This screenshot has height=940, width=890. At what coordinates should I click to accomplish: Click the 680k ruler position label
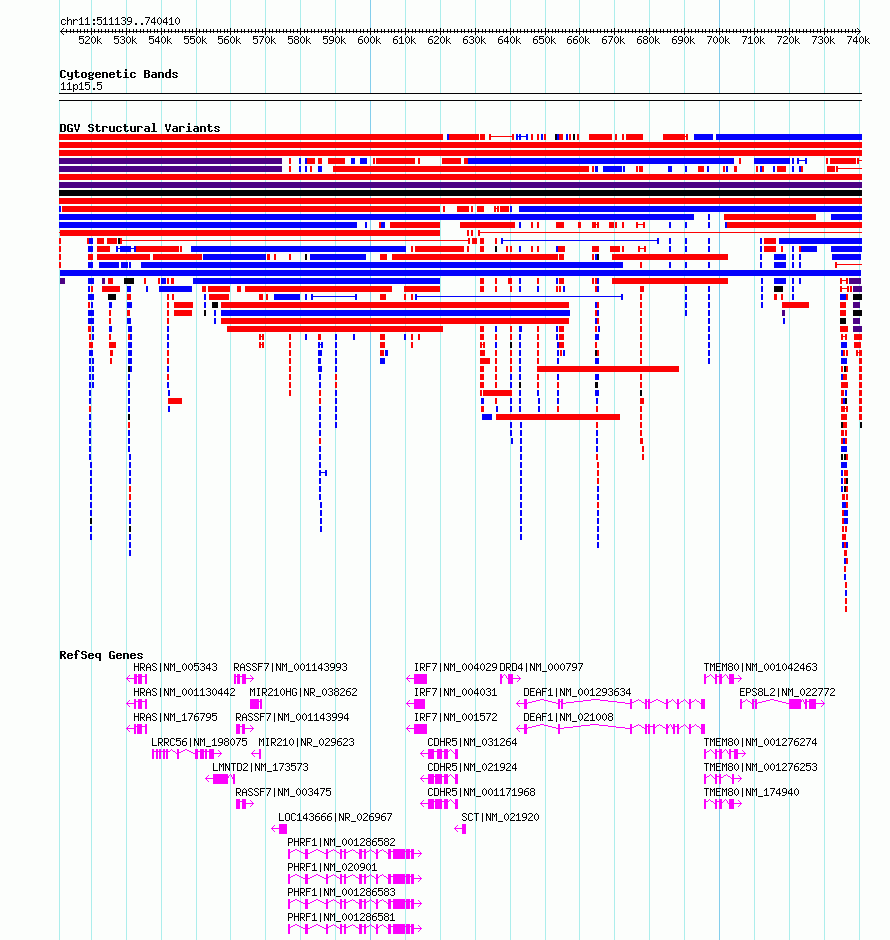(648, 40)
